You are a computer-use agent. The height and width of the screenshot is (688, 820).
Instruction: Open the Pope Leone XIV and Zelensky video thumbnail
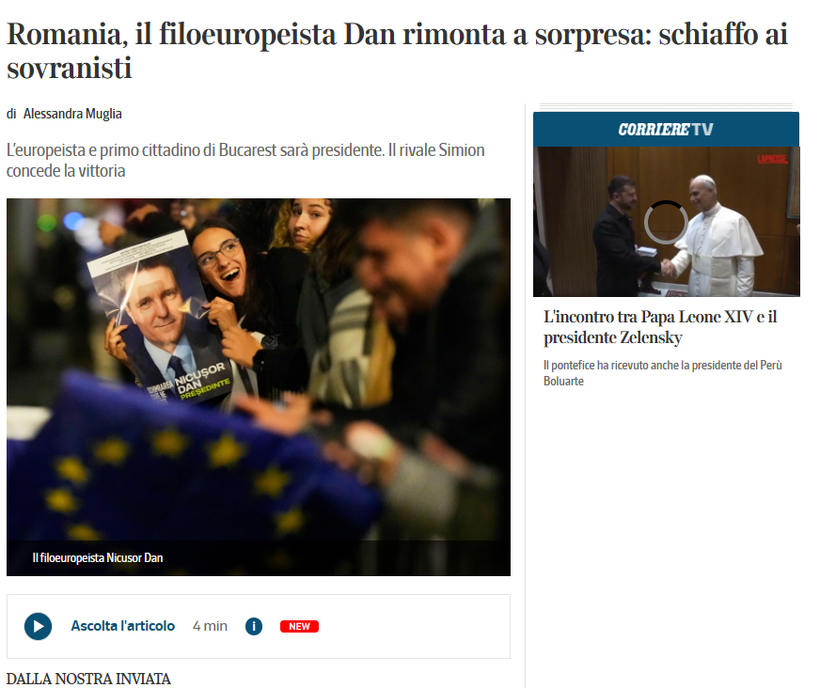[666, 222]
